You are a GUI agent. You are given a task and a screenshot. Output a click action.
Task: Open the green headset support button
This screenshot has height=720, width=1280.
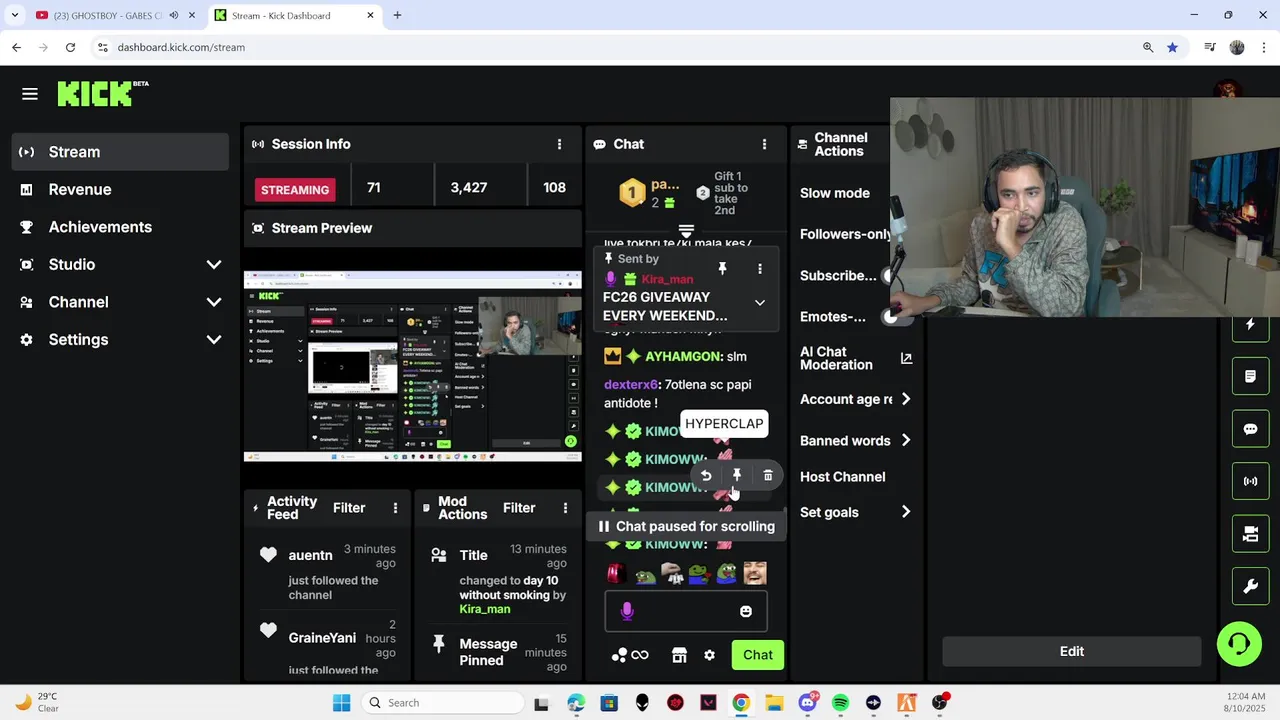(x=1239, y=644)
